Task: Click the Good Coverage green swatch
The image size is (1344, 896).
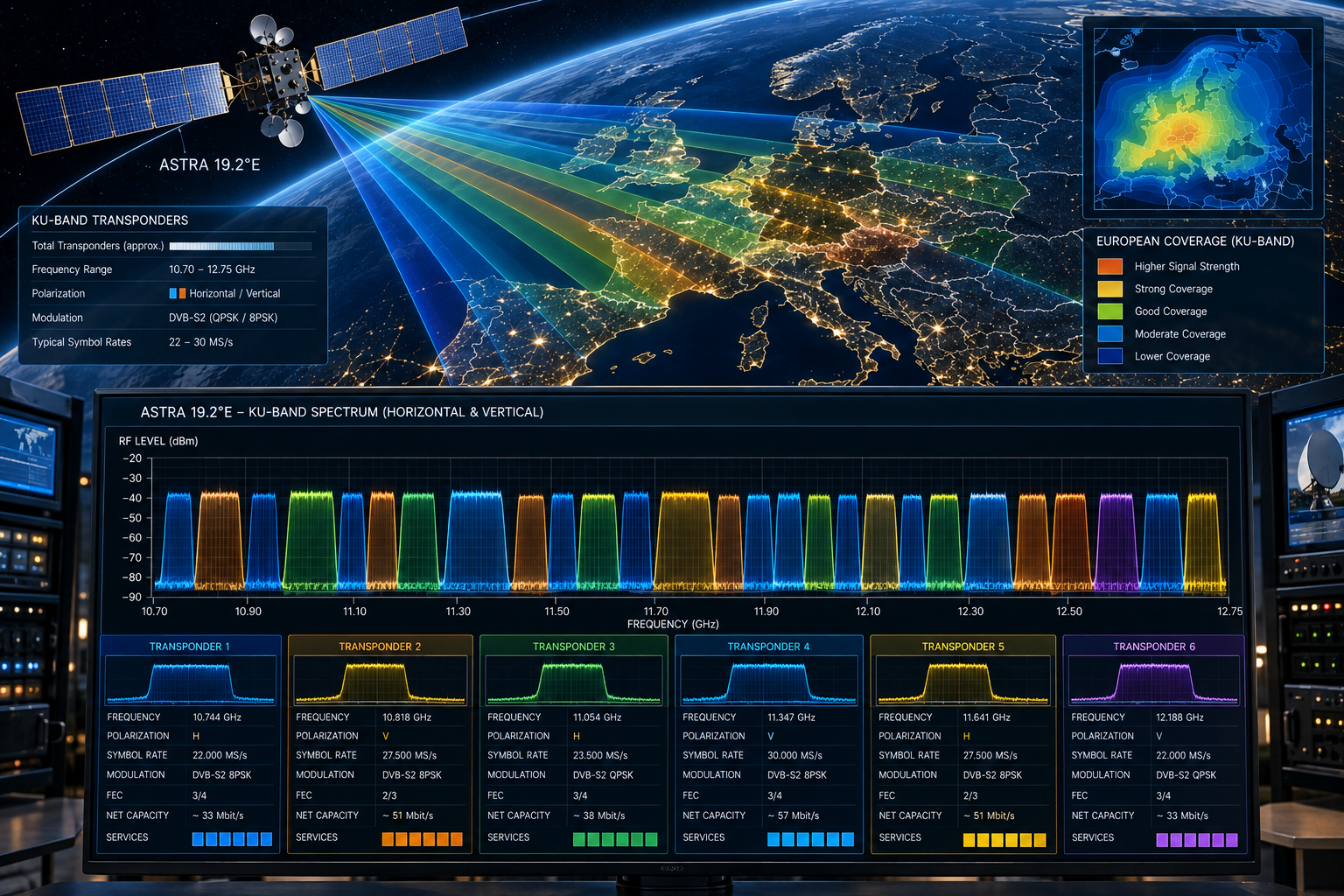Action: (1109, 311)
